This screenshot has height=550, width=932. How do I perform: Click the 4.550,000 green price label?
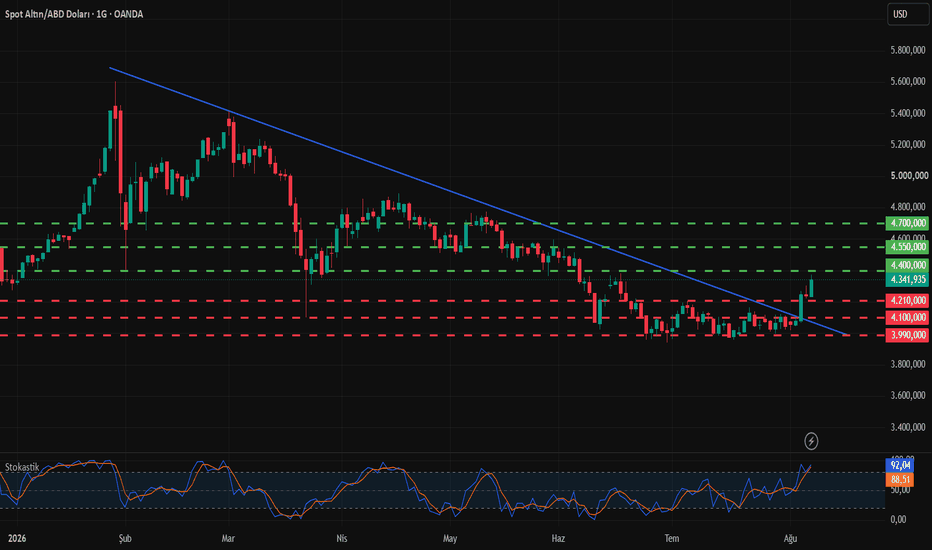point(907,247)
